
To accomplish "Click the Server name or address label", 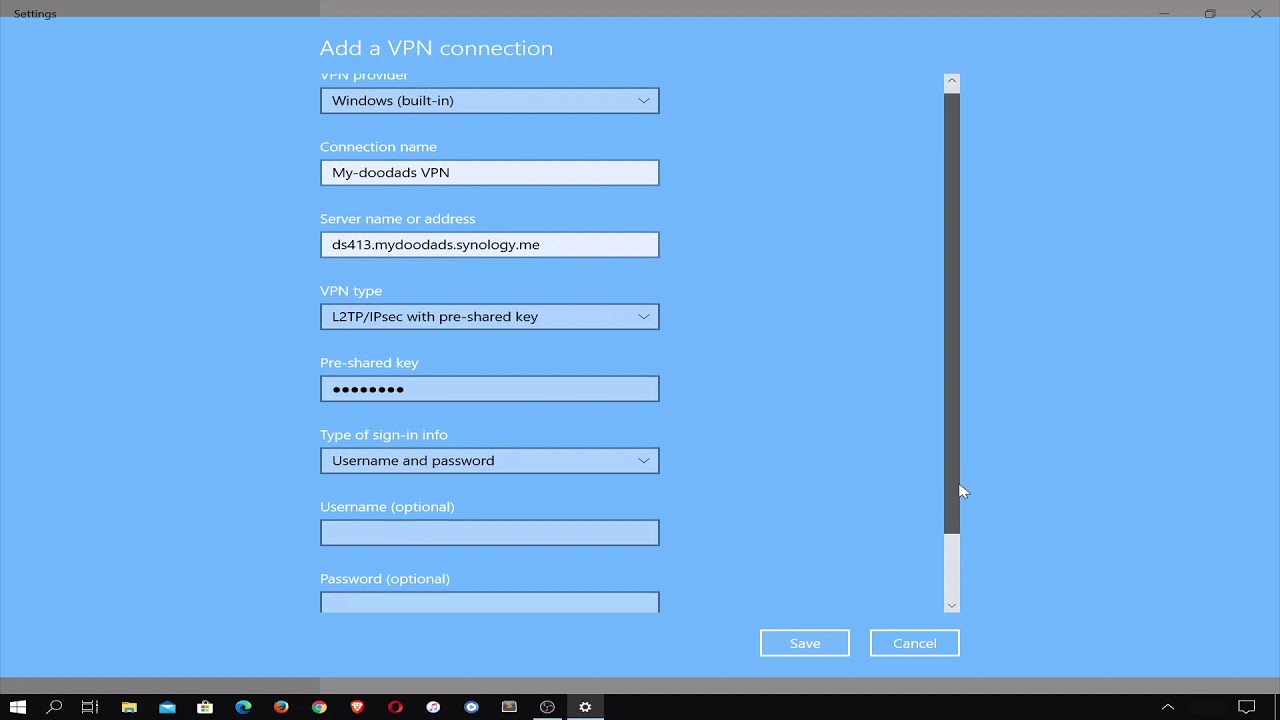I will (398, 218).
